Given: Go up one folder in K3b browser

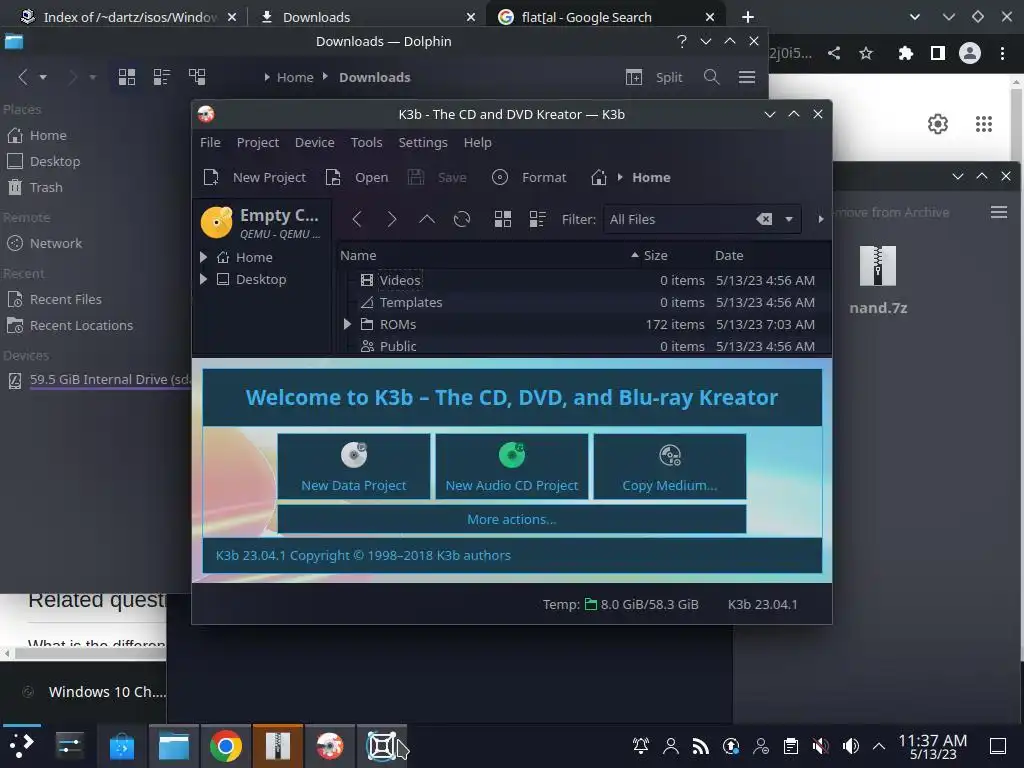Looking at the screenshot, I should [426, 219].
